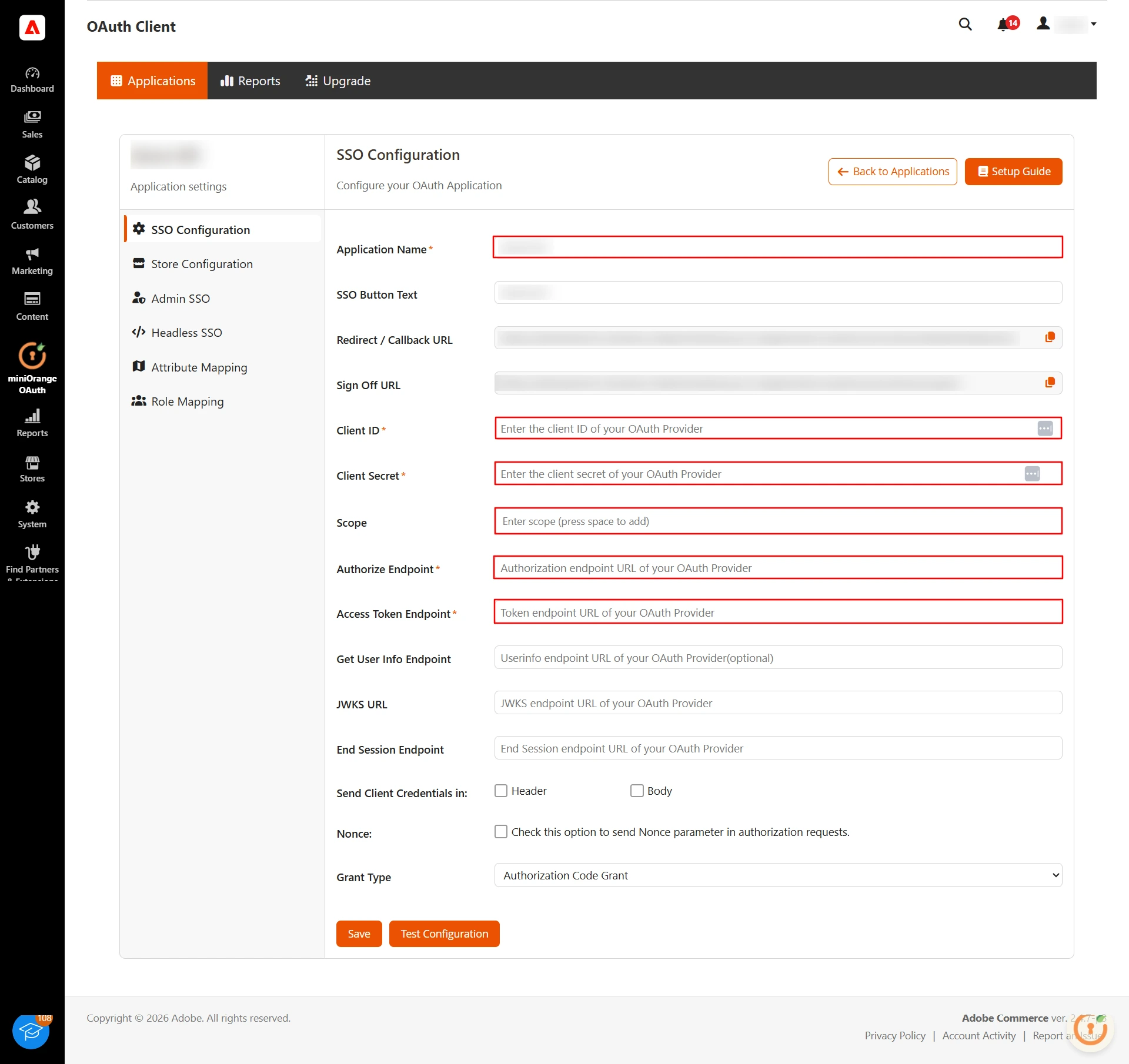Viewport: 1129px width, 1064px height.
Task: Click the Save button
Action: (x=359, y=933)
